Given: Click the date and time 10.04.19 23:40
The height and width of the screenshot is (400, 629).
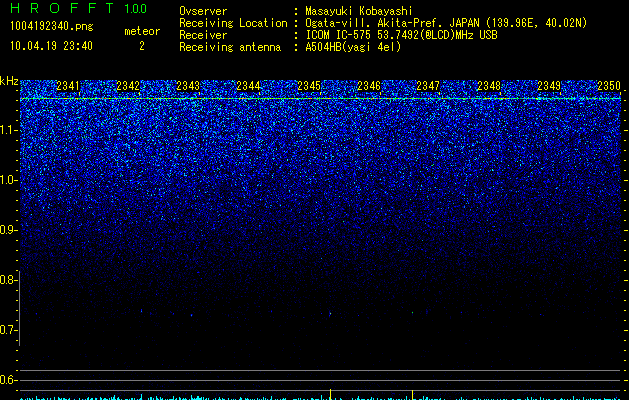Looking at the screenshot, I should pos(51,46).
